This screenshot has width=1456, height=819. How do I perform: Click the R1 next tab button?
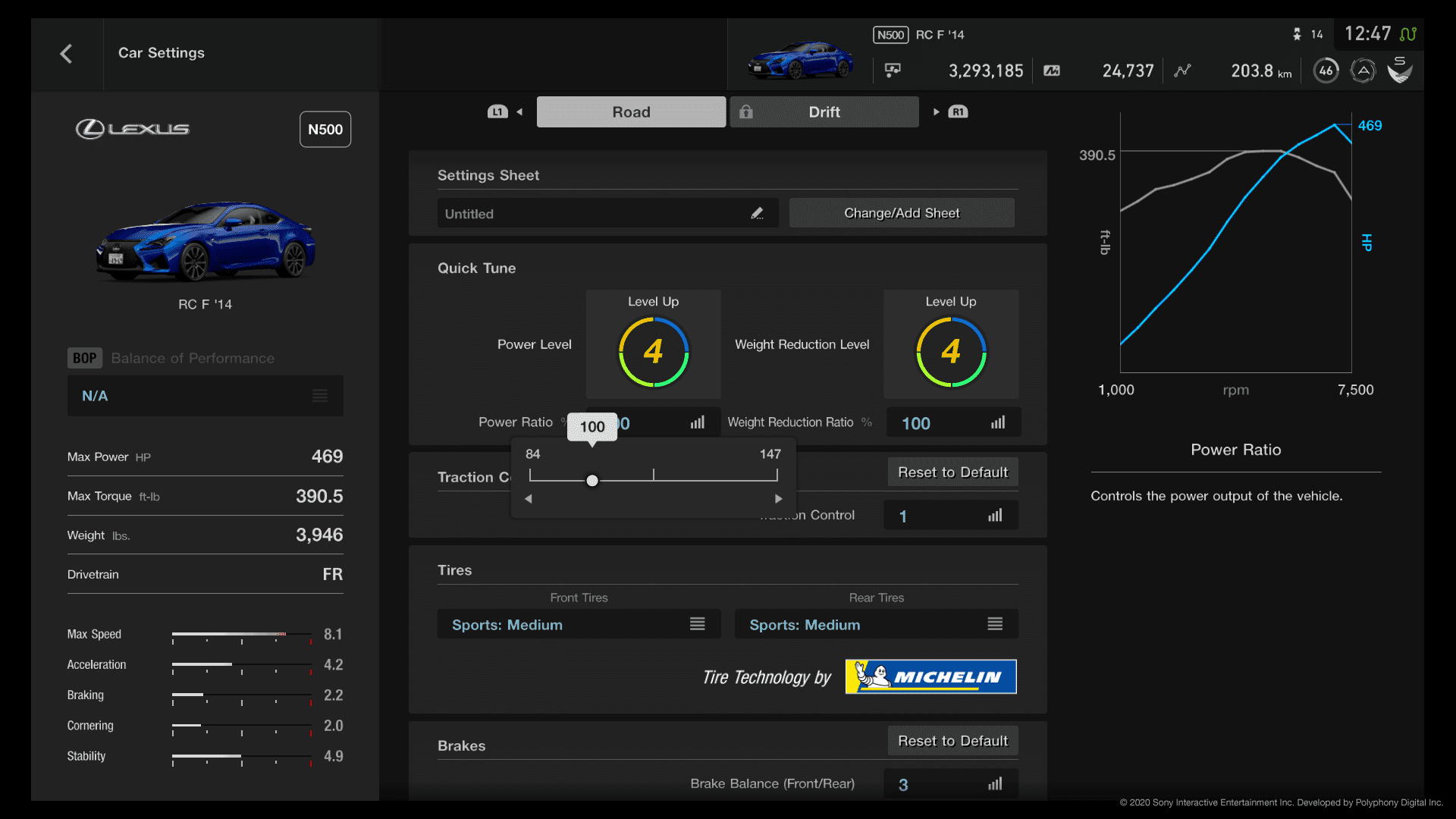coord(958,111)
